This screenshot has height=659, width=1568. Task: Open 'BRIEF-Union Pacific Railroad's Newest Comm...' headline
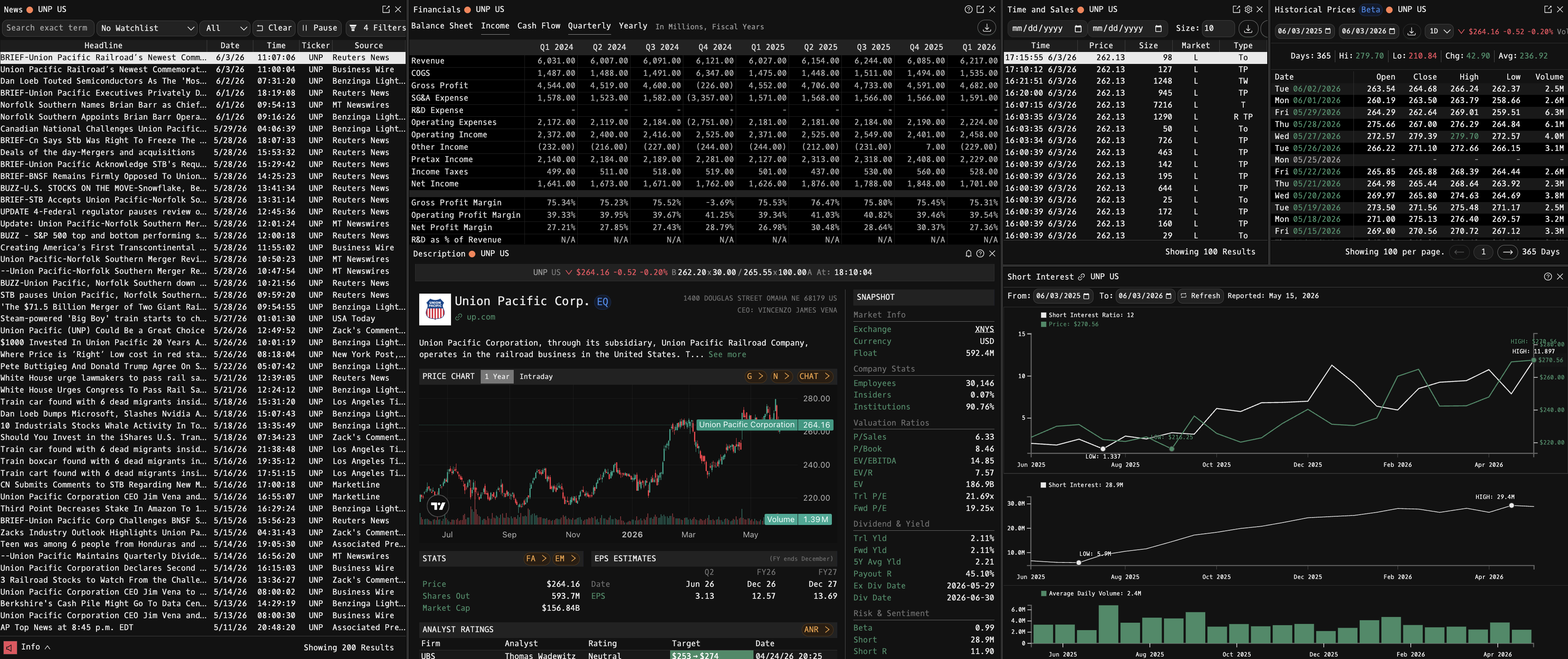tap(104, 58)
